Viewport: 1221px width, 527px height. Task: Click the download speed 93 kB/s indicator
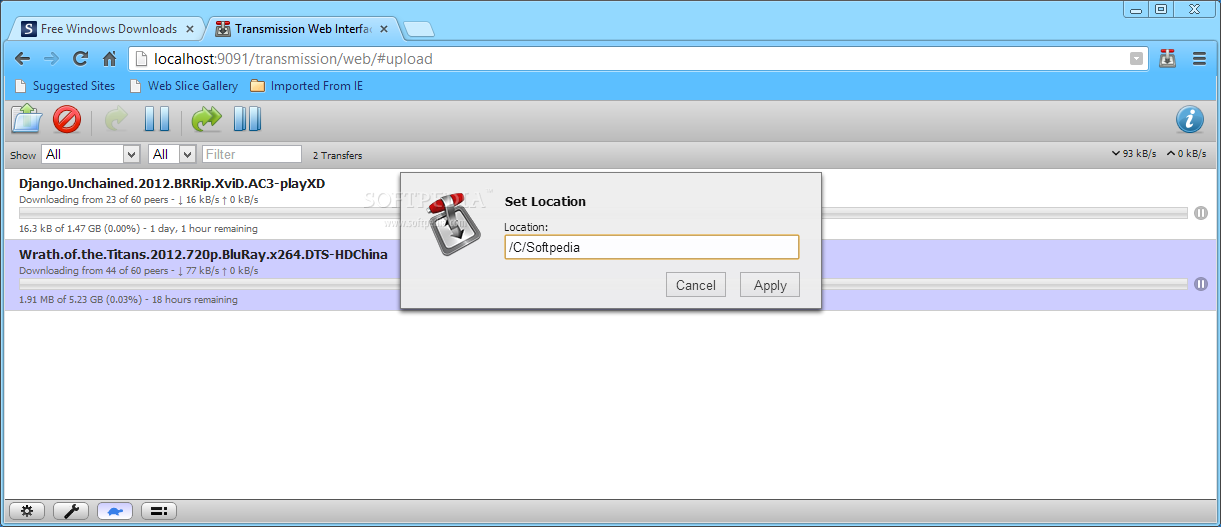tap(1134, 154)
